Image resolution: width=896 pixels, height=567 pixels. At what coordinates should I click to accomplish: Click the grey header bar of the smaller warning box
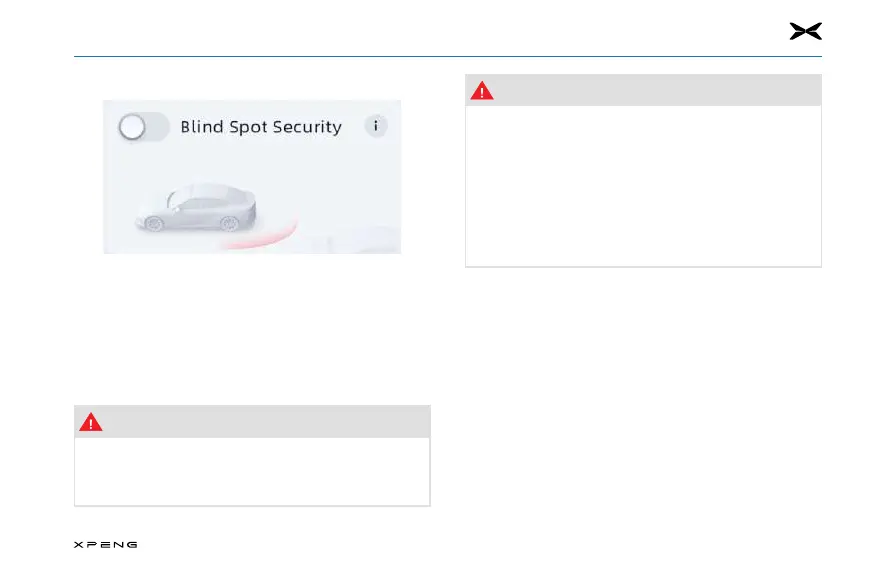[x=252, y=422]
